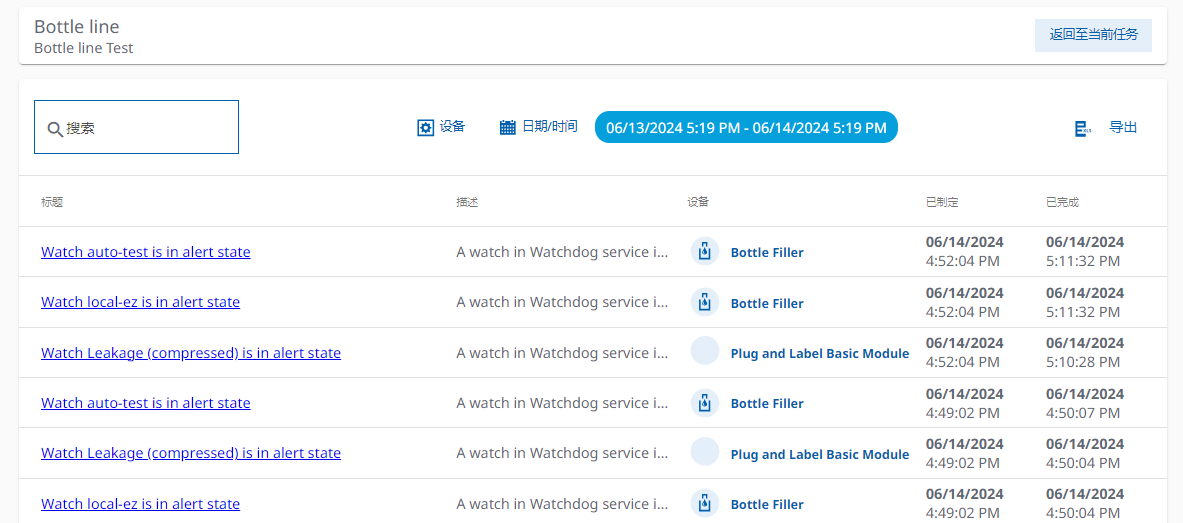The width and height of the screenshot is (1183, 523).
Task: Open the 设备 device filter
Action: [x=452, y=127]
